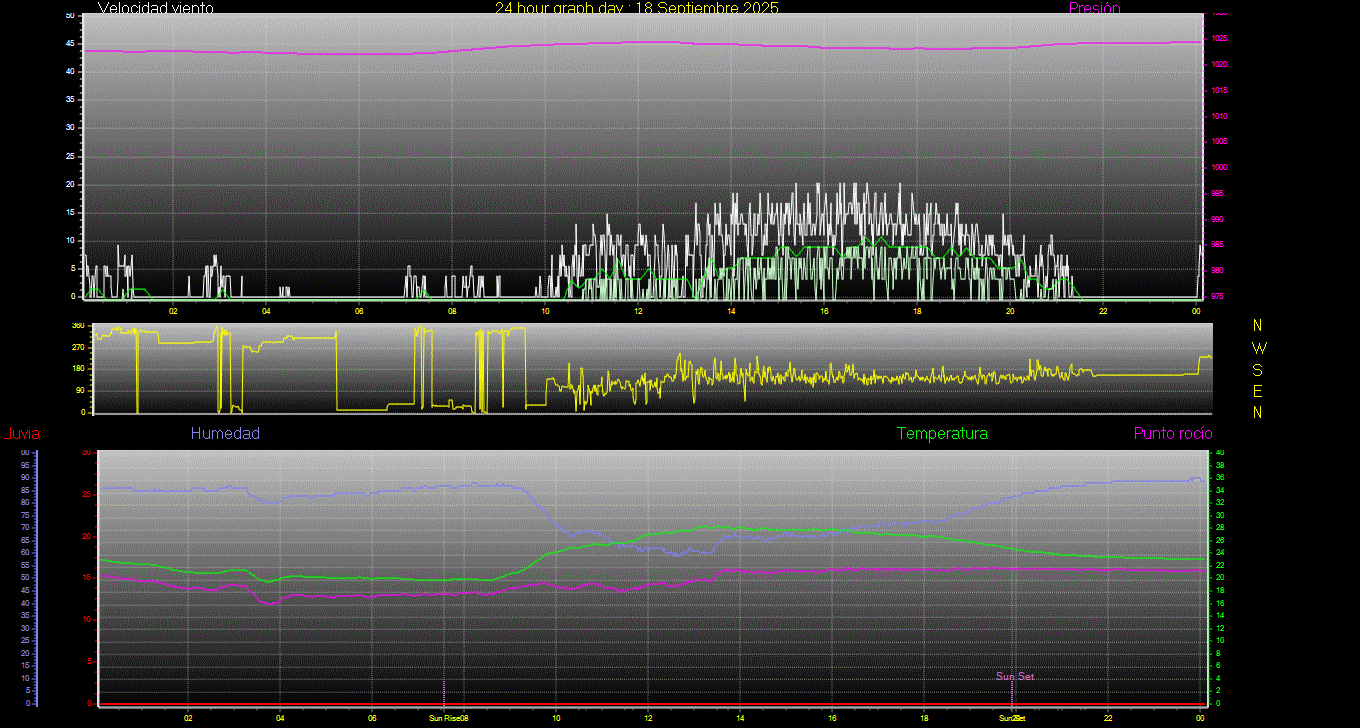This screenshot has height=728, width=1360.
Task: Click the 24 hour graph day title
Action: pos(636,8)
